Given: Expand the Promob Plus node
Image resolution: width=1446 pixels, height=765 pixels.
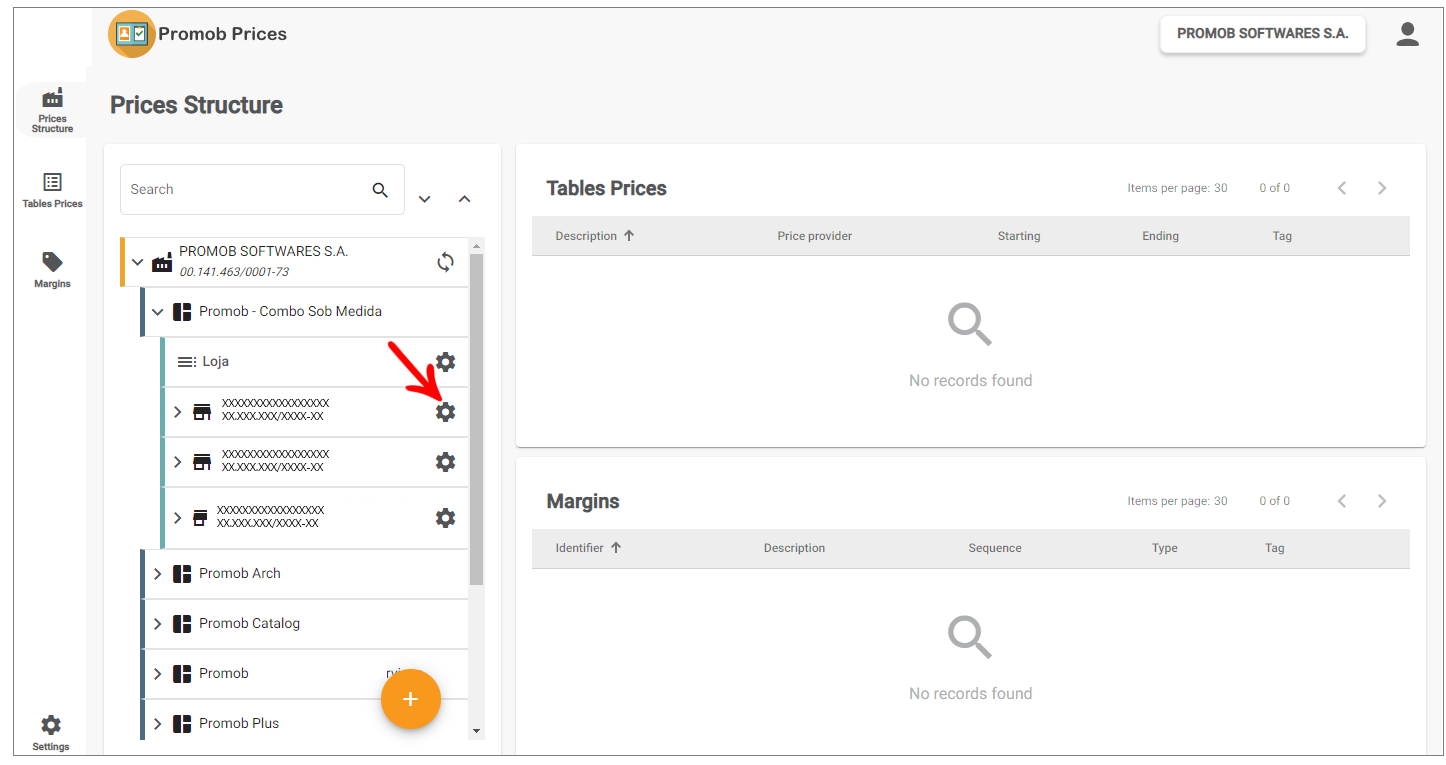Looking at the screenshot, I should point(157,724).
